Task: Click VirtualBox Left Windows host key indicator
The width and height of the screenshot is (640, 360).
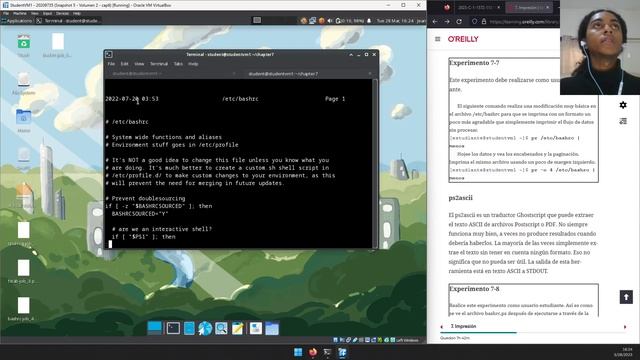Action: click(407, 340)
